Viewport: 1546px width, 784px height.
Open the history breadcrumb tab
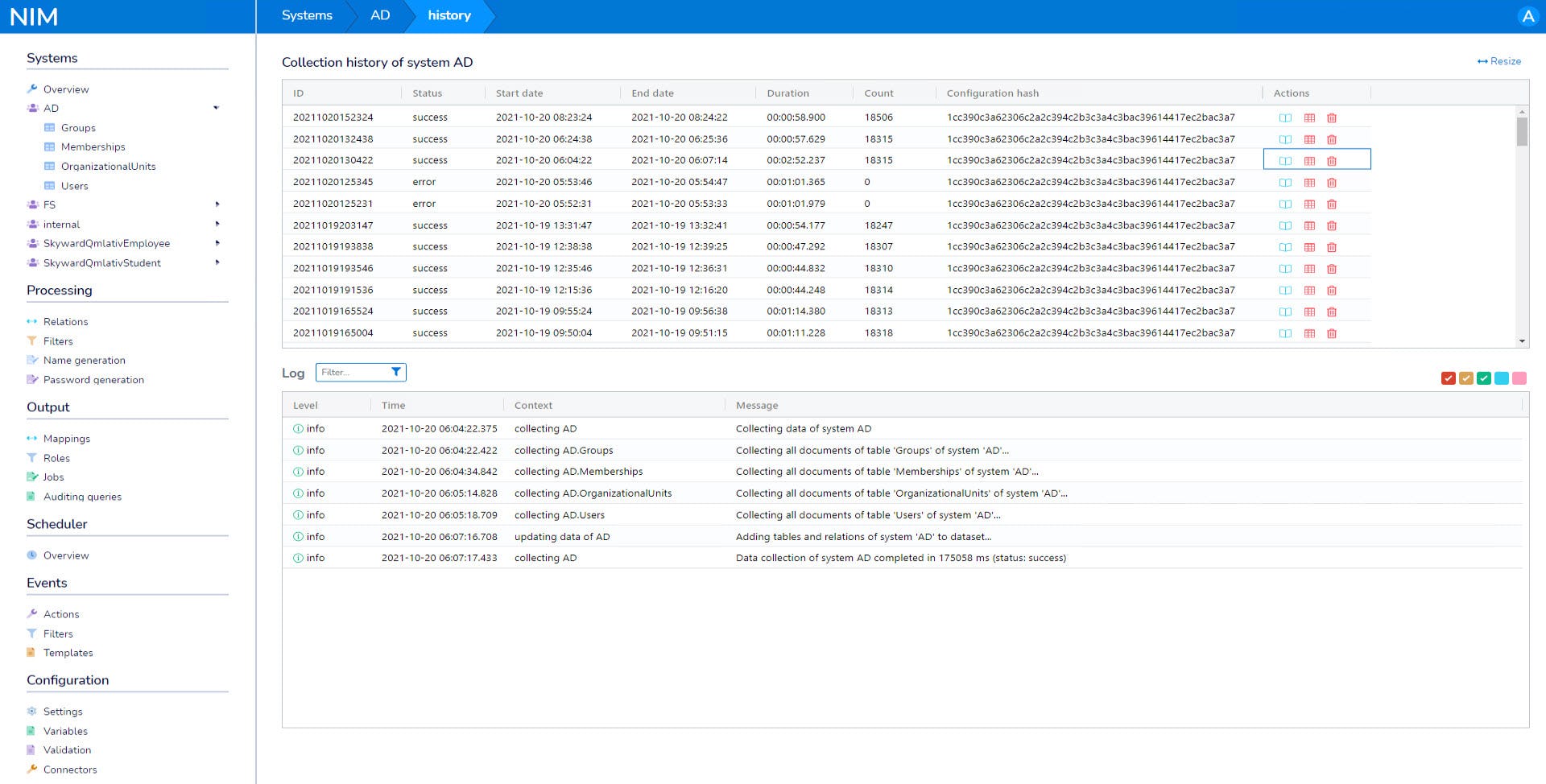[449, 15]
